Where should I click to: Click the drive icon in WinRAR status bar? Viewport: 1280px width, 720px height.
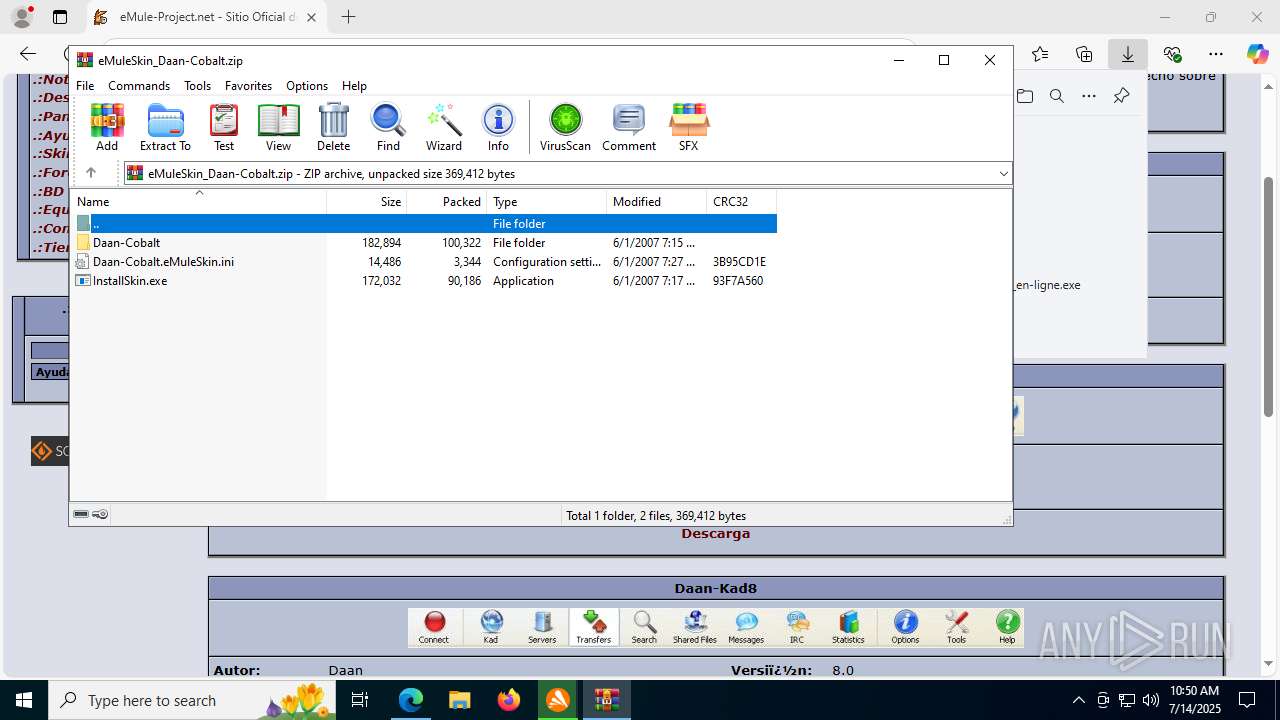pyautogui.click(x=81, y=515)
